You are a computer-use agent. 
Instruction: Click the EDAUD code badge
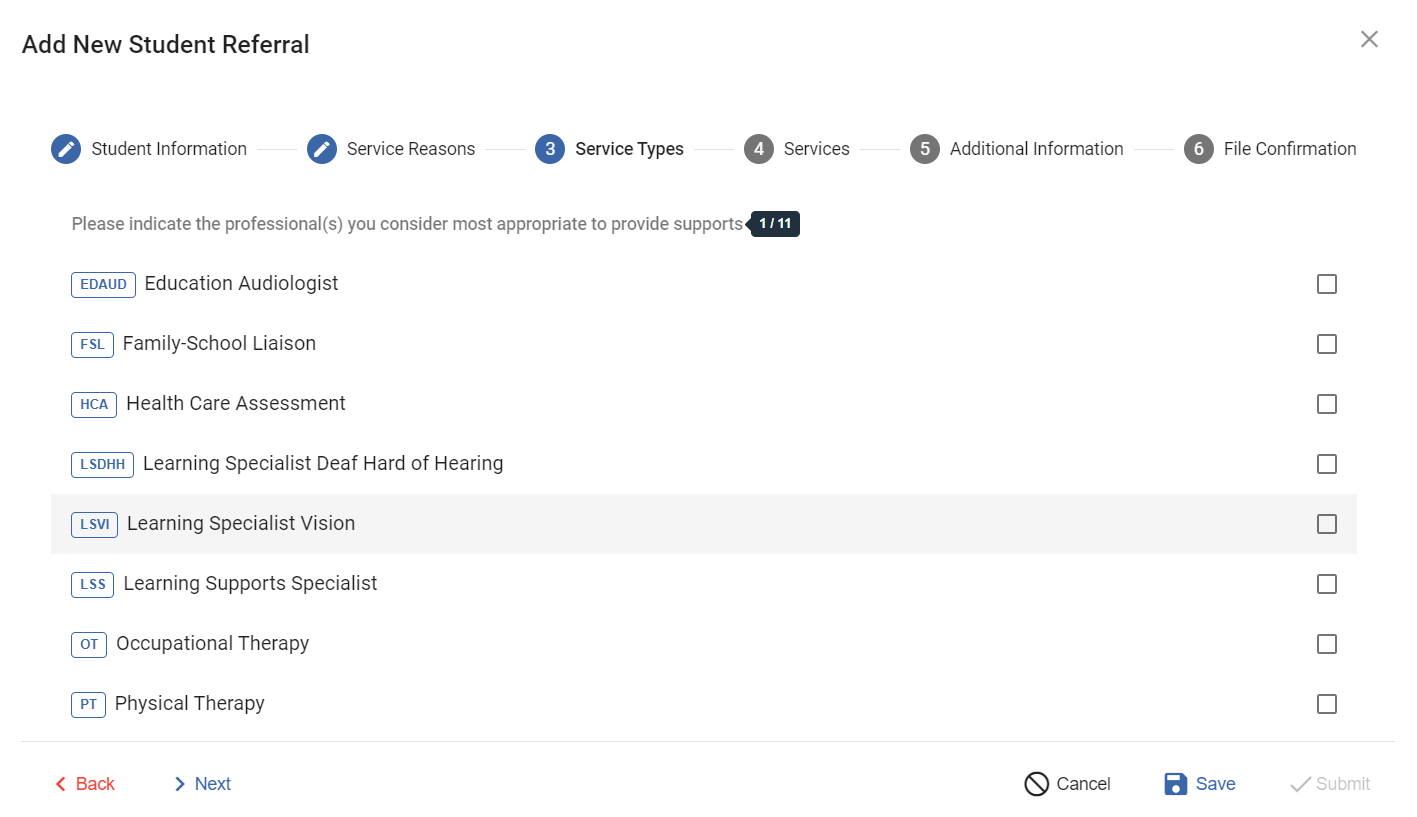pos(103,284)
